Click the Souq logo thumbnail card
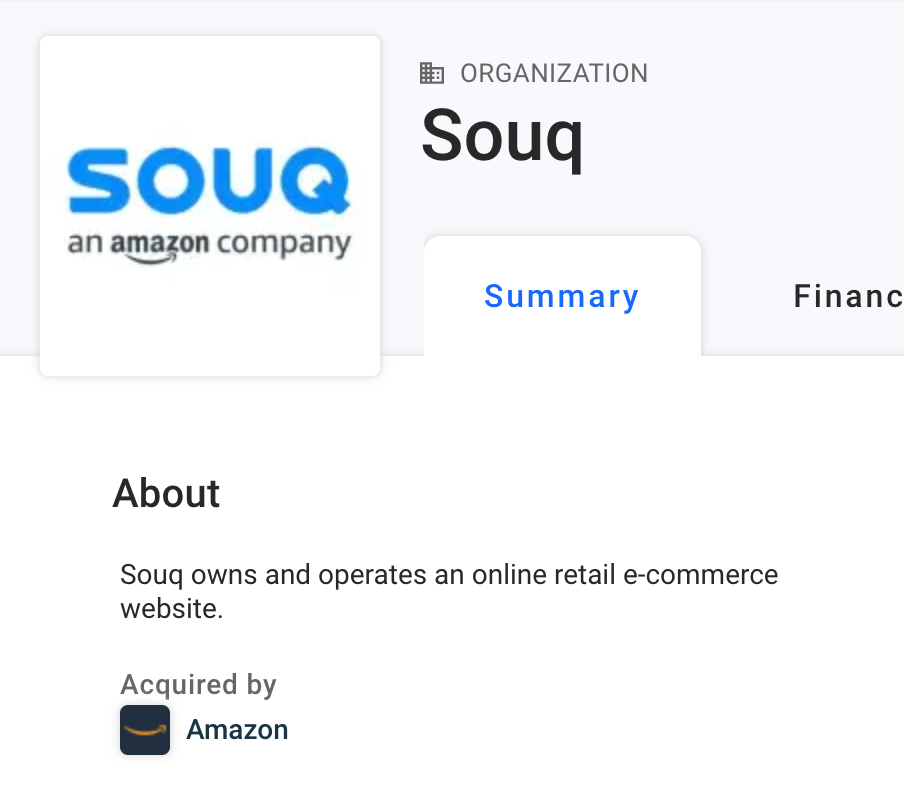The image size is (904, 790). click(210, 206)
